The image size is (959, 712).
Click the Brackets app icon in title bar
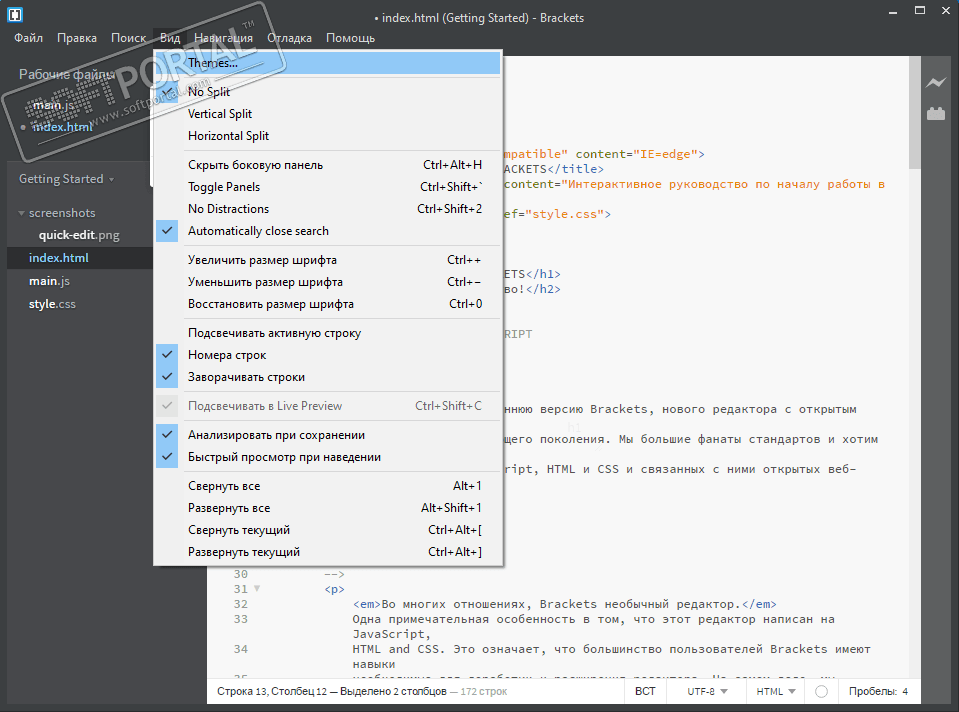pos(15,14)
